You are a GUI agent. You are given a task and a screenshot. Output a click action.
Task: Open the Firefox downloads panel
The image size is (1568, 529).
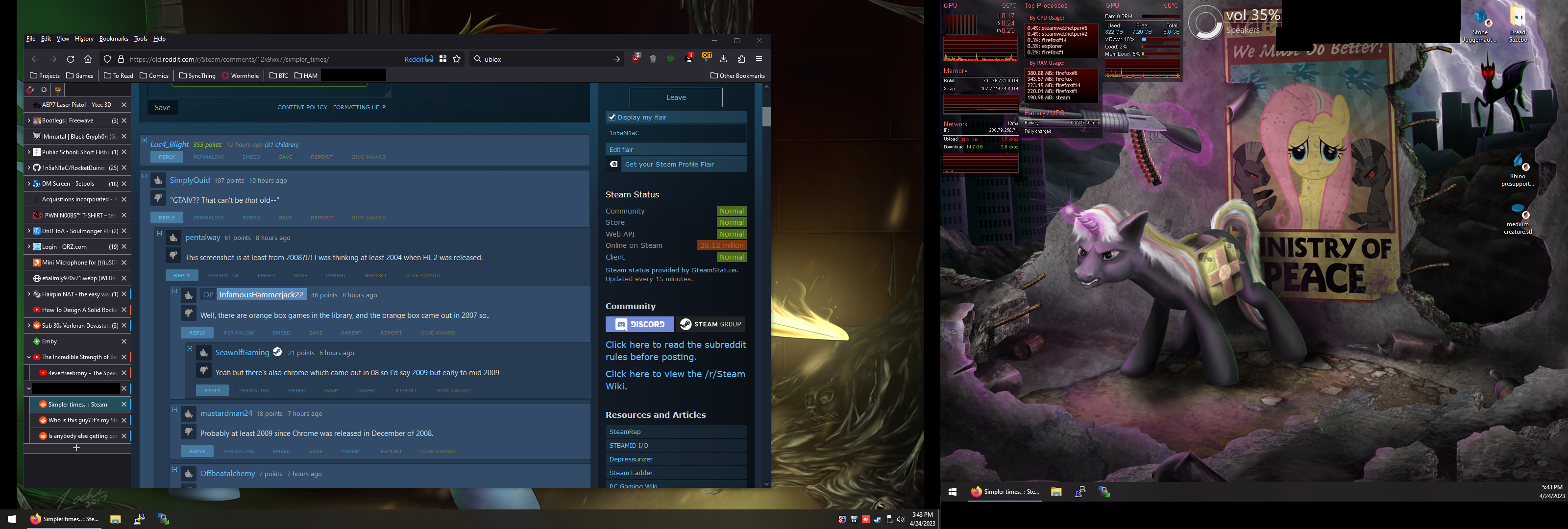coord(723,59)
